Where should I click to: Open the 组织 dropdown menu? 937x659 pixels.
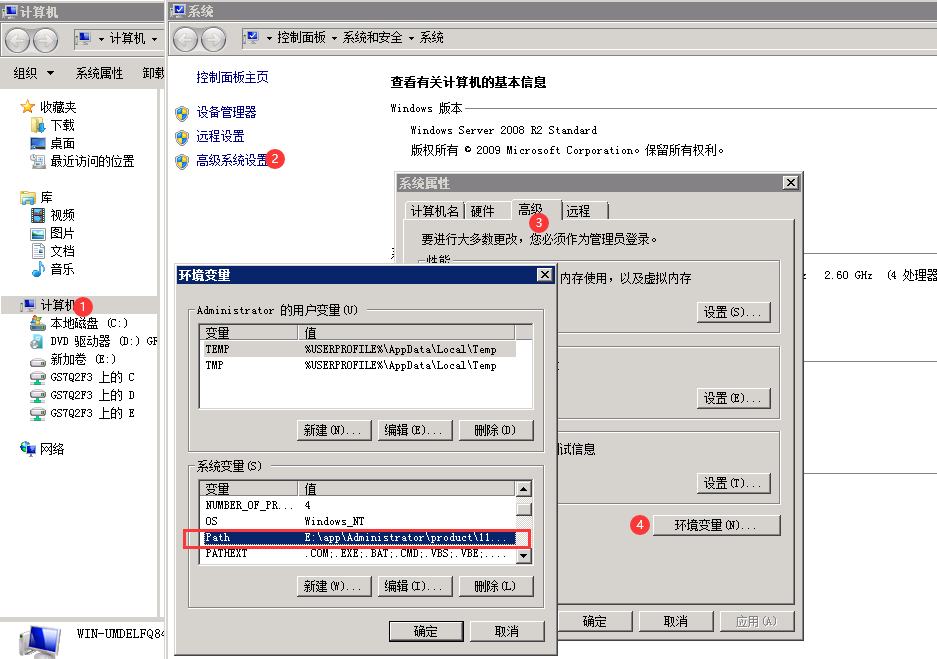pos(34,73)
